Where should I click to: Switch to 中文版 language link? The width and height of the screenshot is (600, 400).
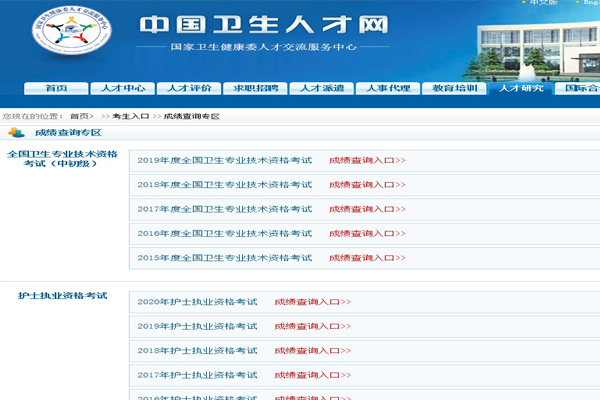click(x=543, y=2)
